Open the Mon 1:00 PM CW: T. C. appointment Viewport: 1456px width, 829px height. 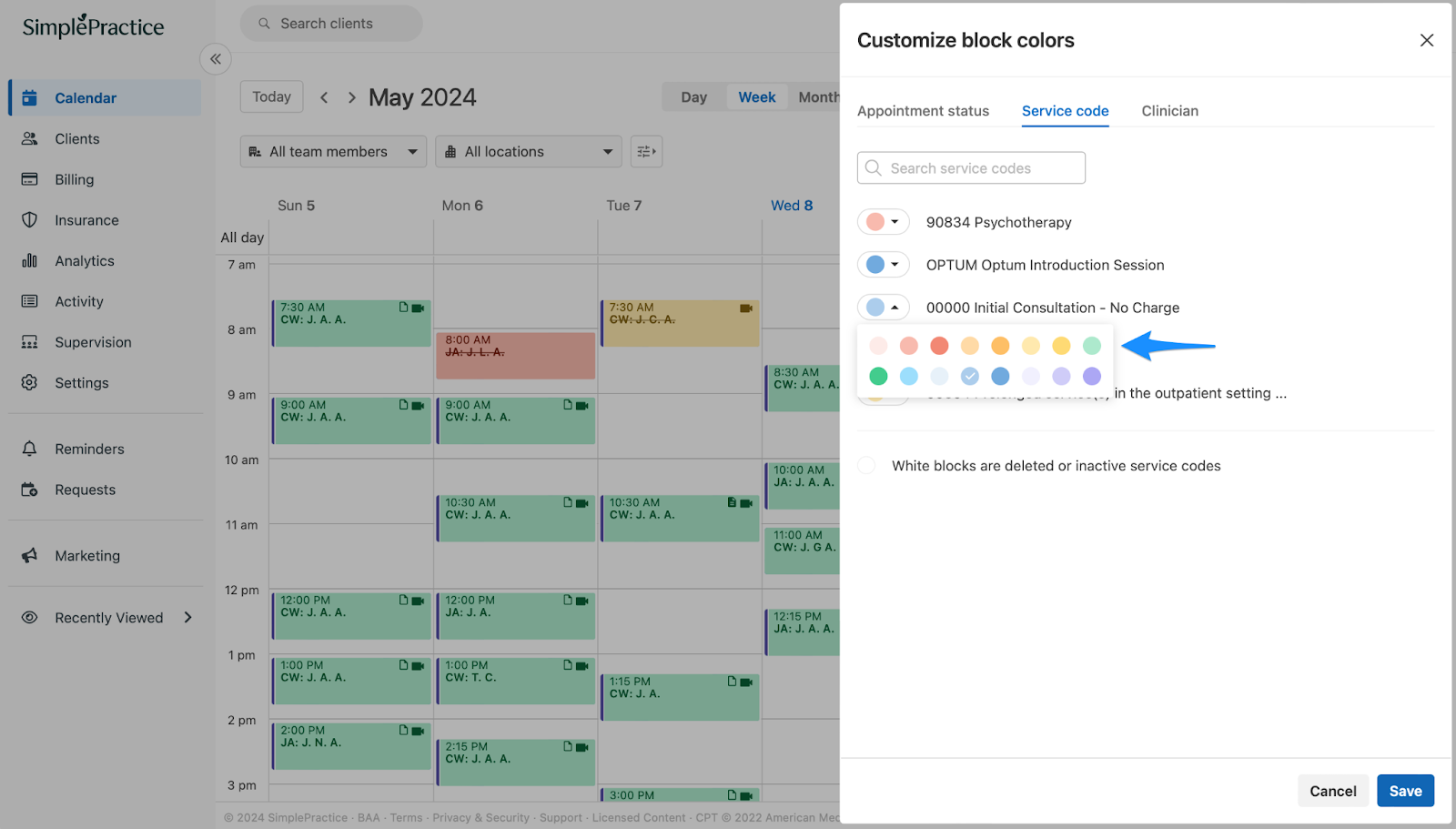coord(515,681)
